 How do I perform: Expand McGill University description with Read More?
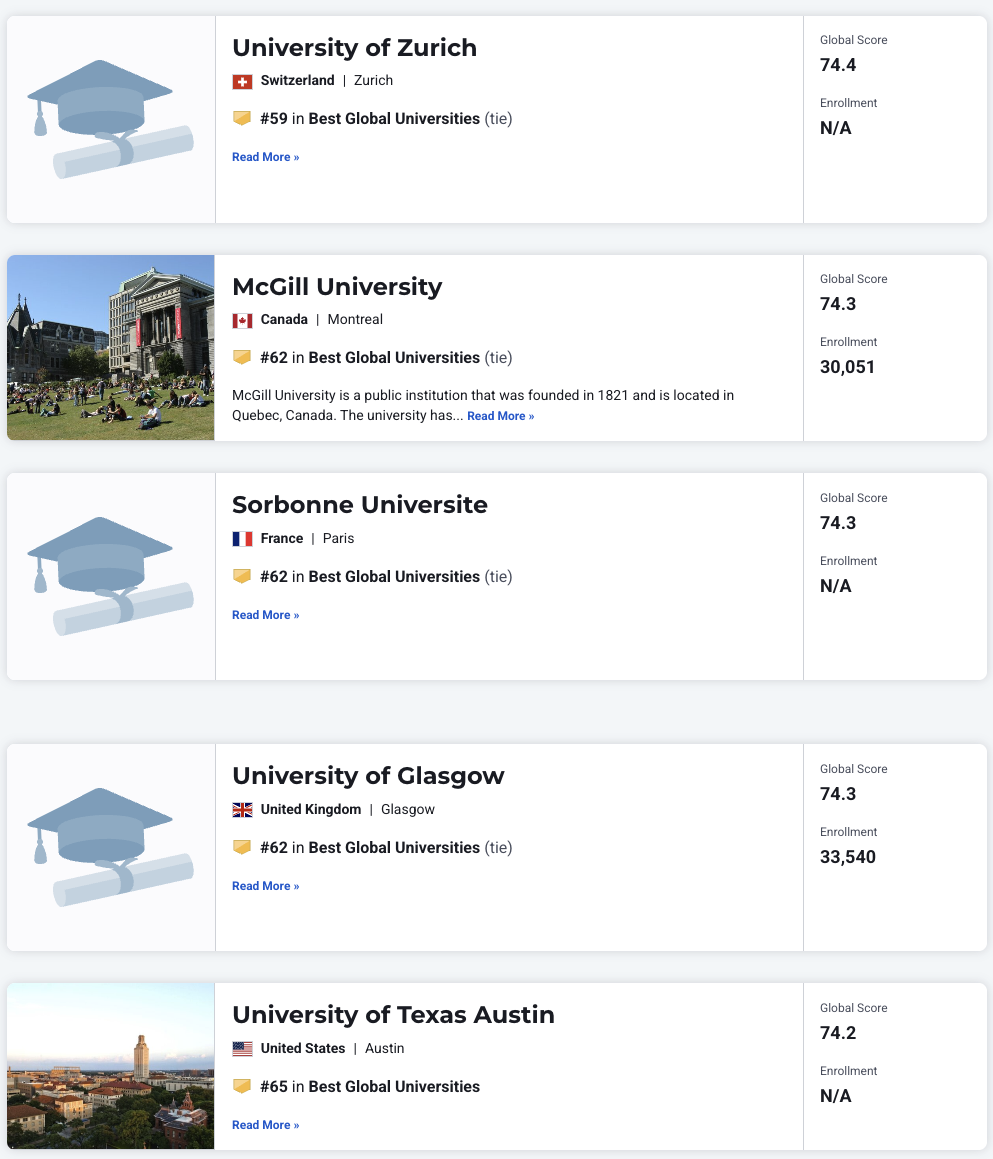pos(500,416)
